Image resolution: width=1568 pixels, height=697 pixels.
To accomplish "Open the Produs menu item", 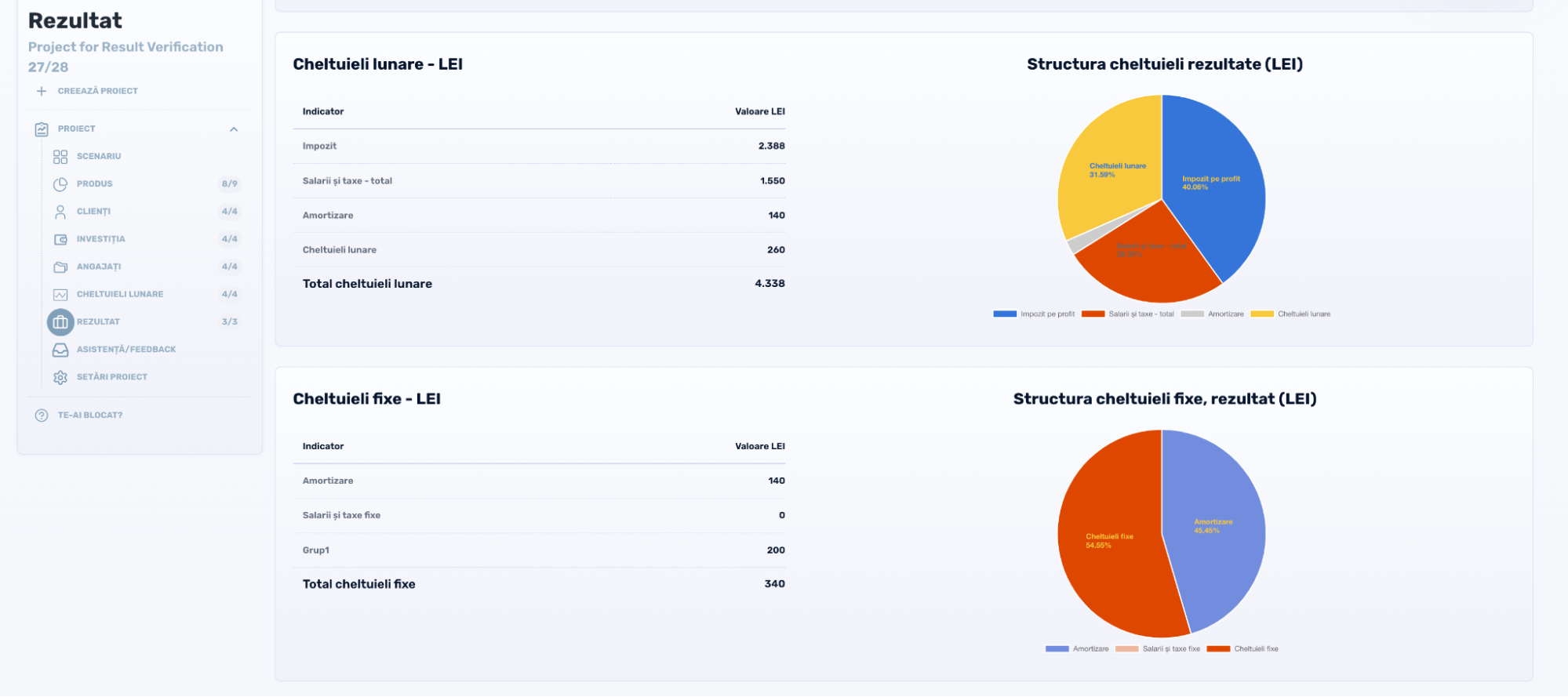I will point(95,184).
